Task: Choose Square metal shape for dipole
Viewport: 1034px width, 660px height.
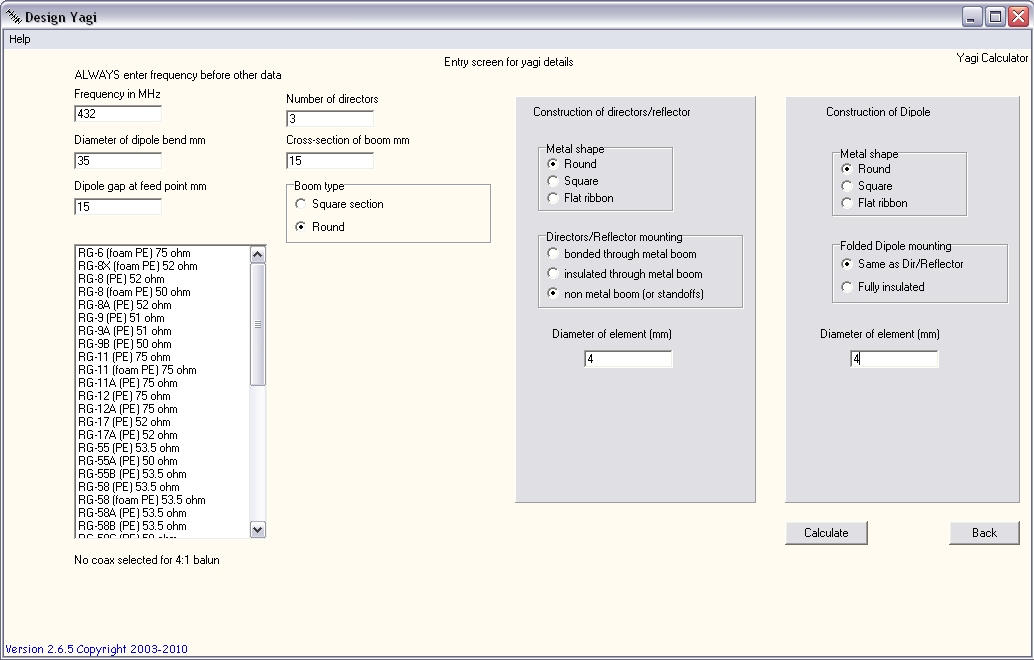Action: point(867,186)
